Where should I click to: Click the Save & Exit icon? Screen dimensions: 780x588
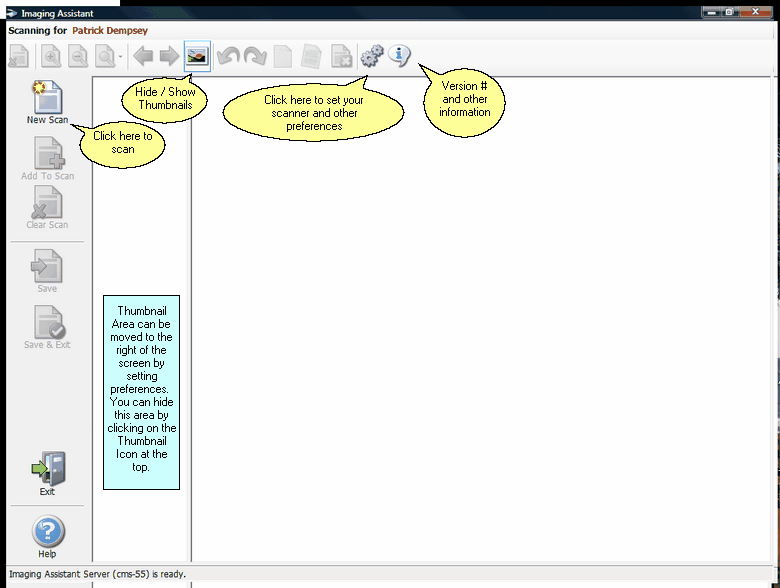point(47,322)
